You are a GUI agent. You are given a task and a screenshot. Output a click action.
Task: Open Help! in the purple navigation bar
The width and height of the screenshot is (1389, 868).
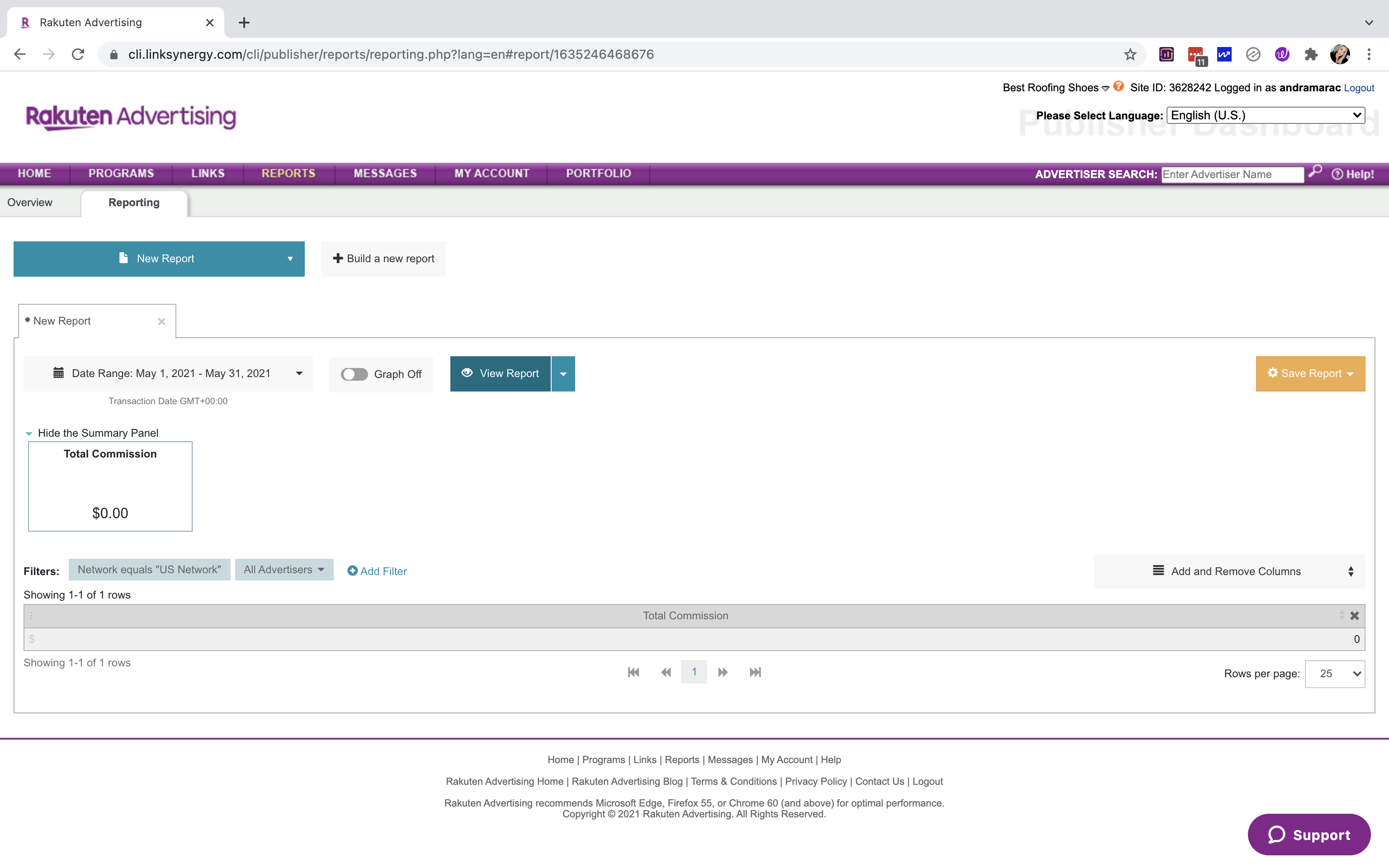(x=1352, y=174)
